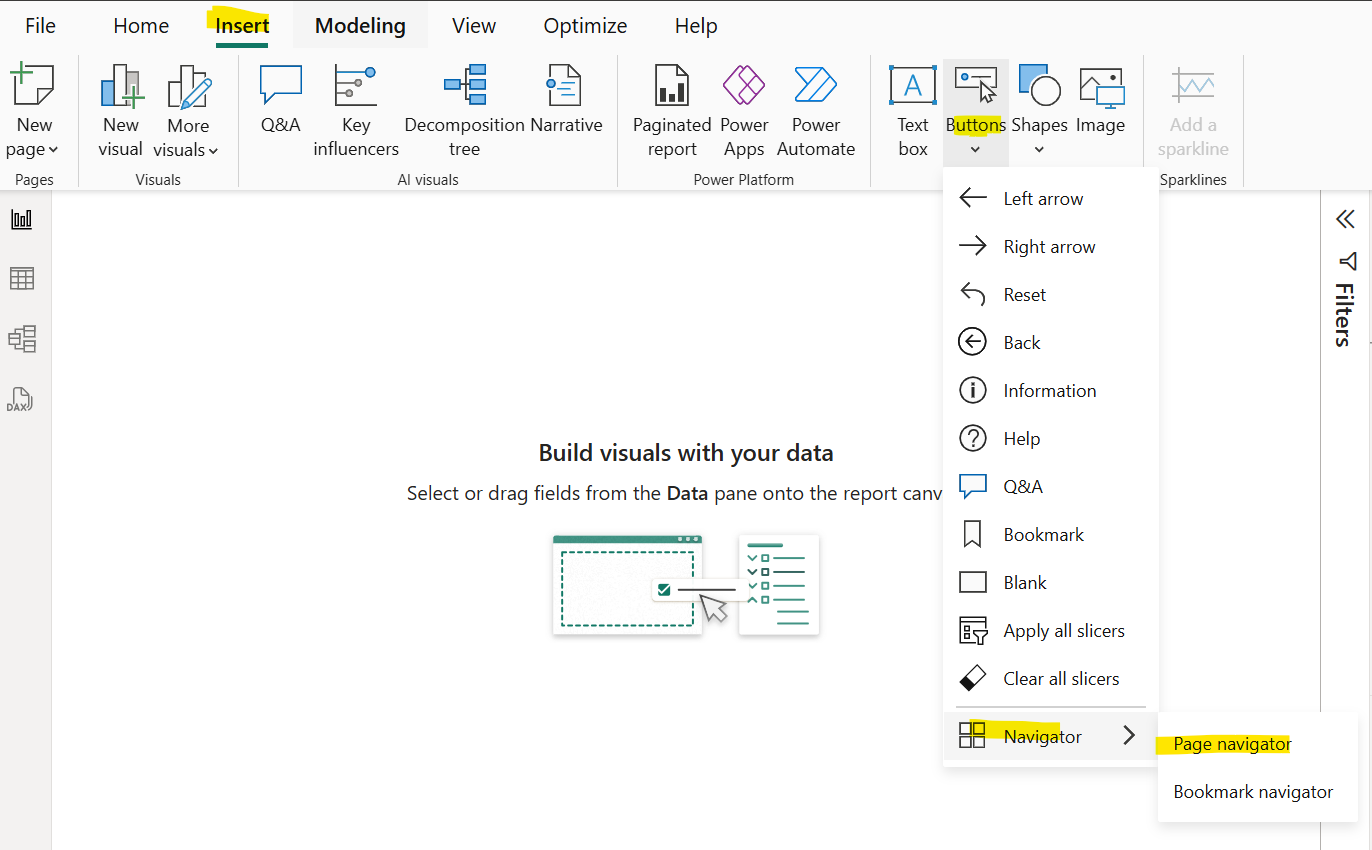The height and width of the screenshot is (850, 1372).
Task: Select Page navigator
Action: (1257, 744)
